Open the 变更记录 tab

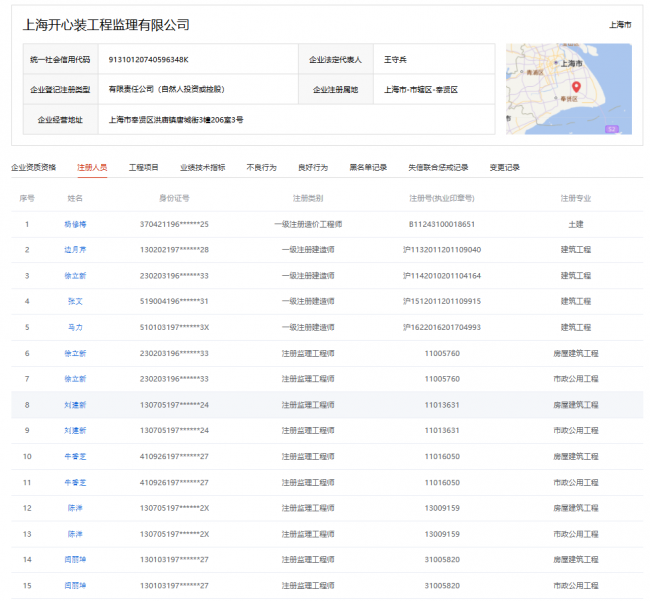(504, 167)
